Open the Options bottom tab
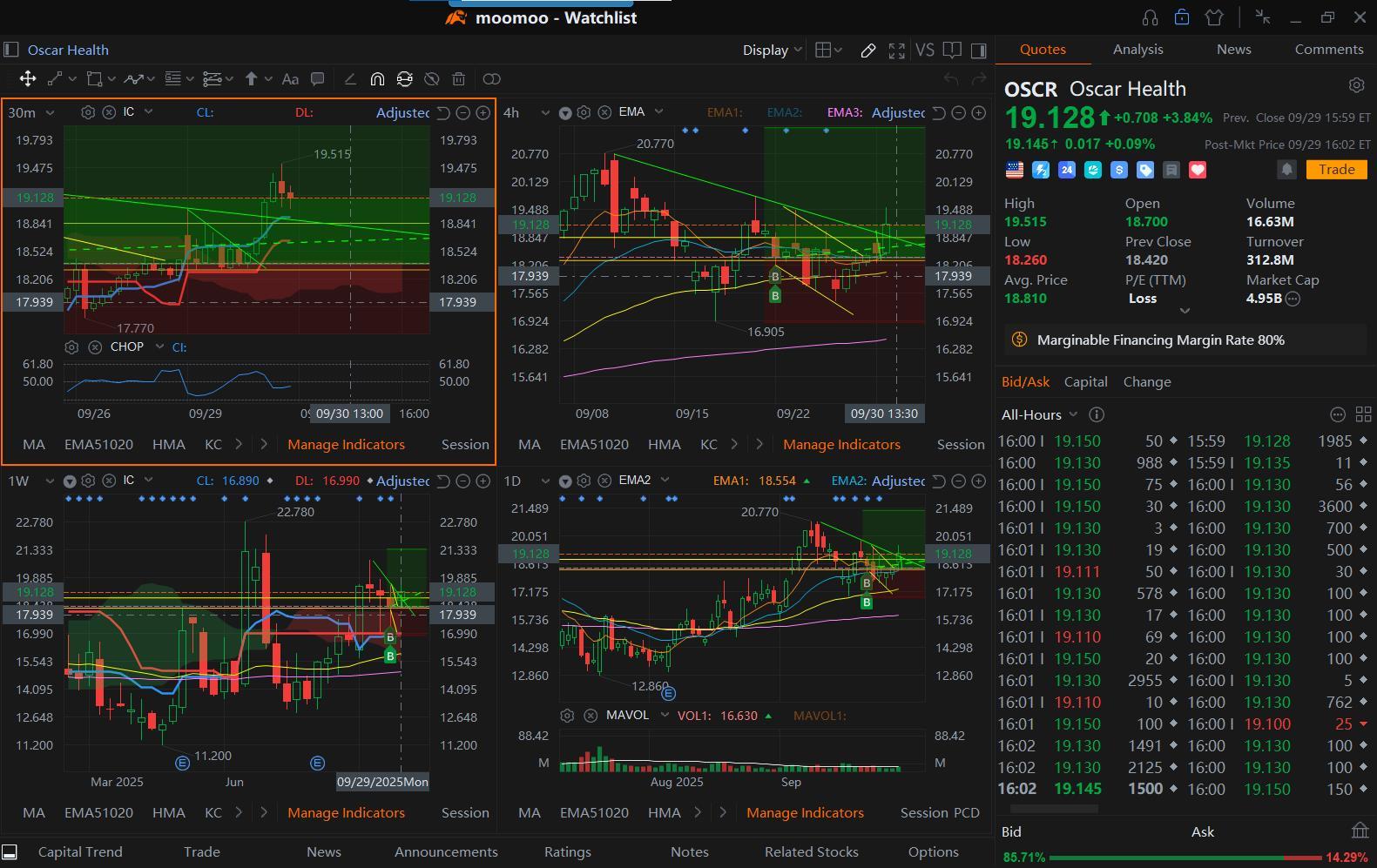Screen dimensions: 1377x868 point(933,852)
